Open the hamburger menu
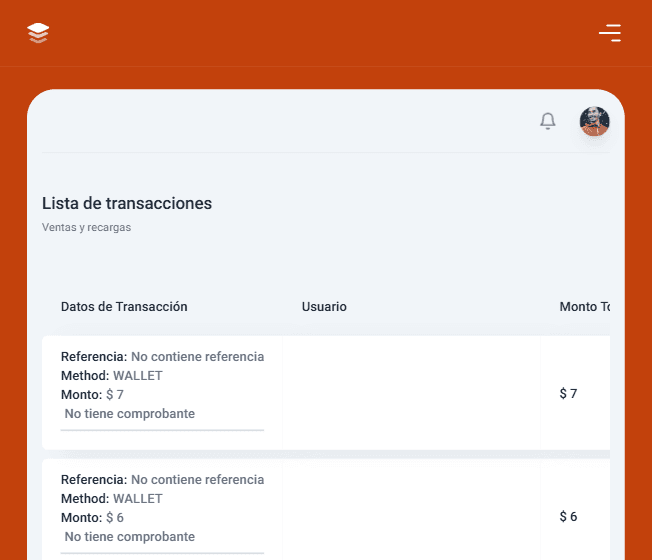 point(610,33)
